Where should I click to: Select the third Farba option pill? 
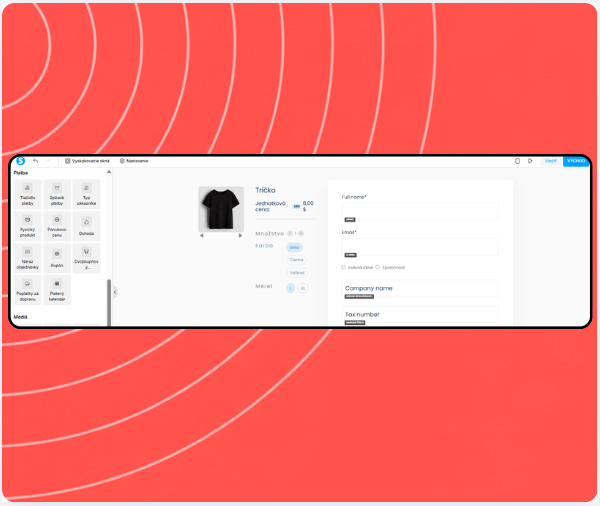(x=297, y=273)
